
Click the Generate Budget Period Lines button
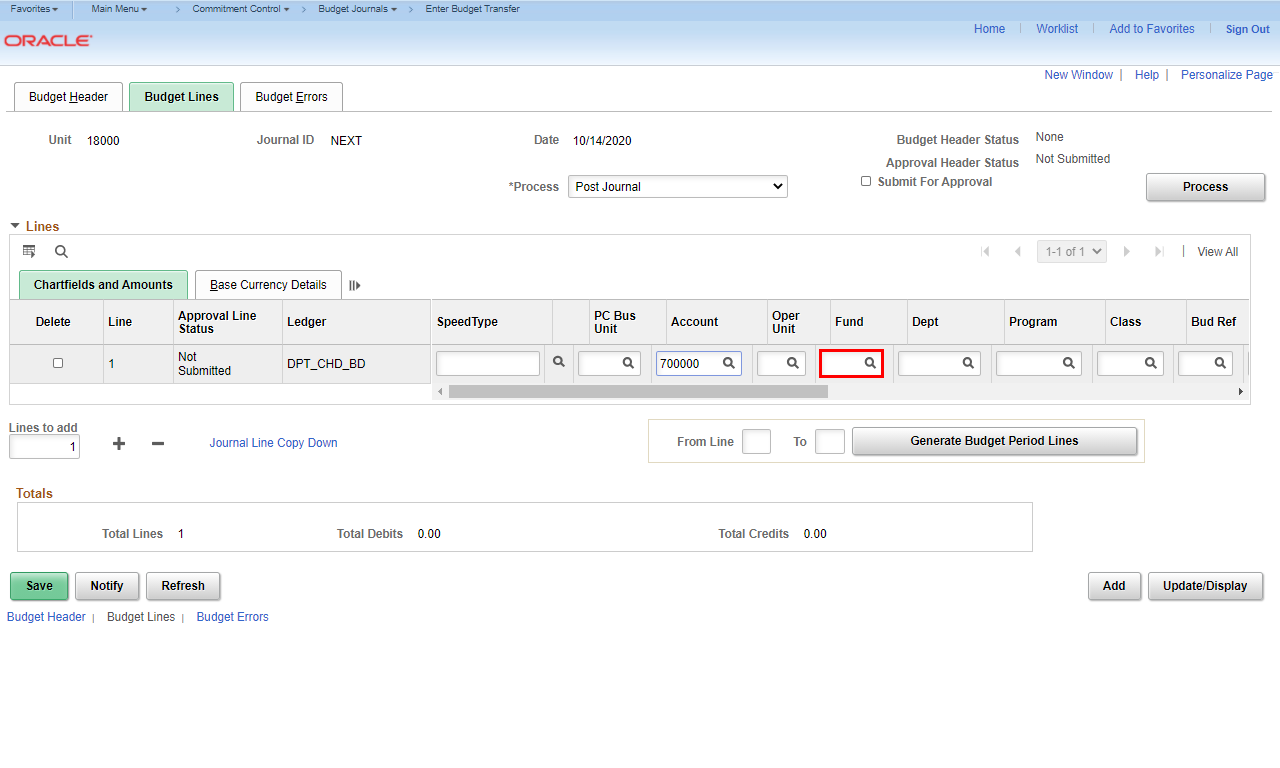(x=994, y=441)
